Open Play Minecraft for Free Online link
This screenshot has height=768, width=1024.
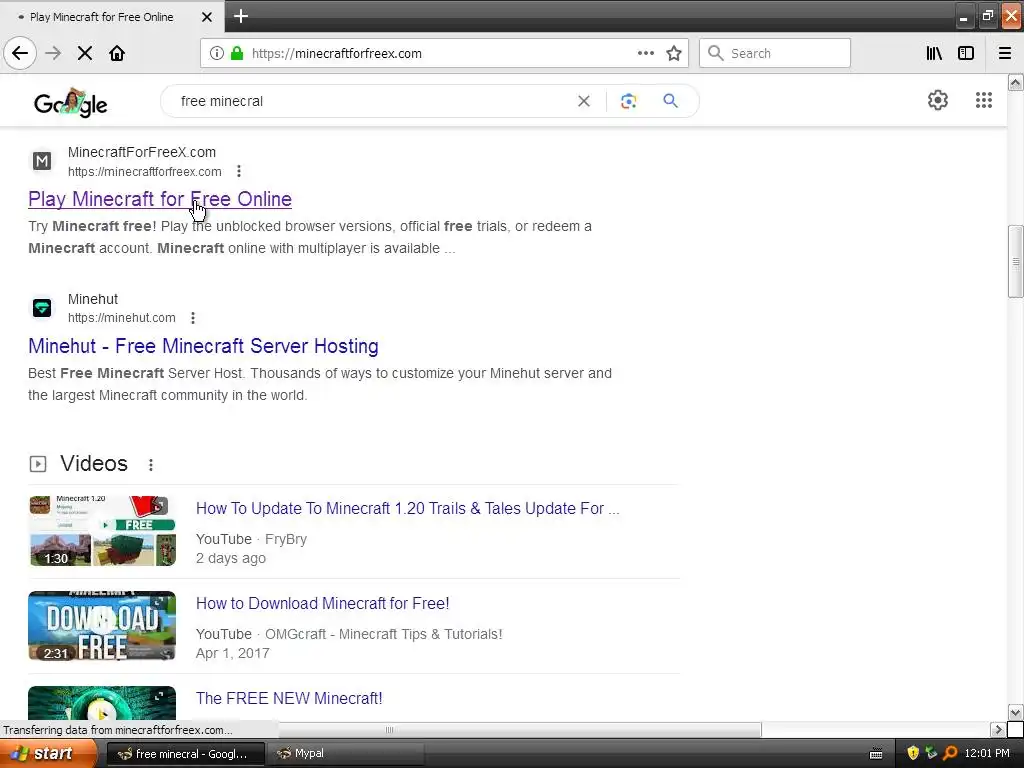(160, 199)
